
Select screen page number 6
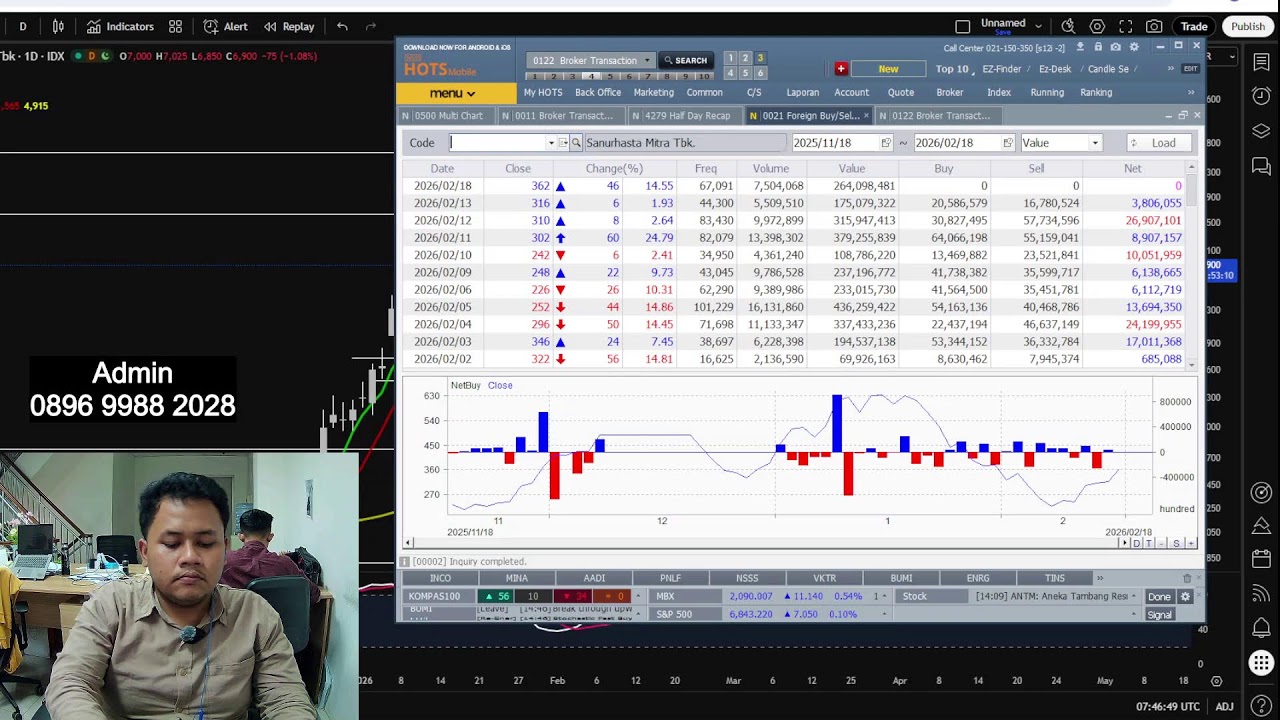pos(760,73)
